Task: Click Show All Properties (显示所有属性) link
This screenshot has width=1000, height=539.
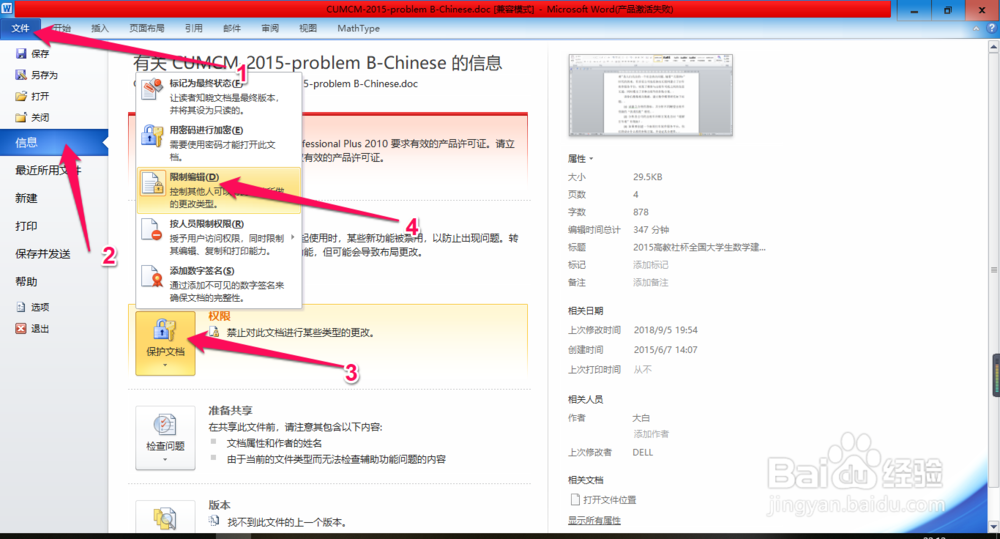Action: click(x=594, y=521)
